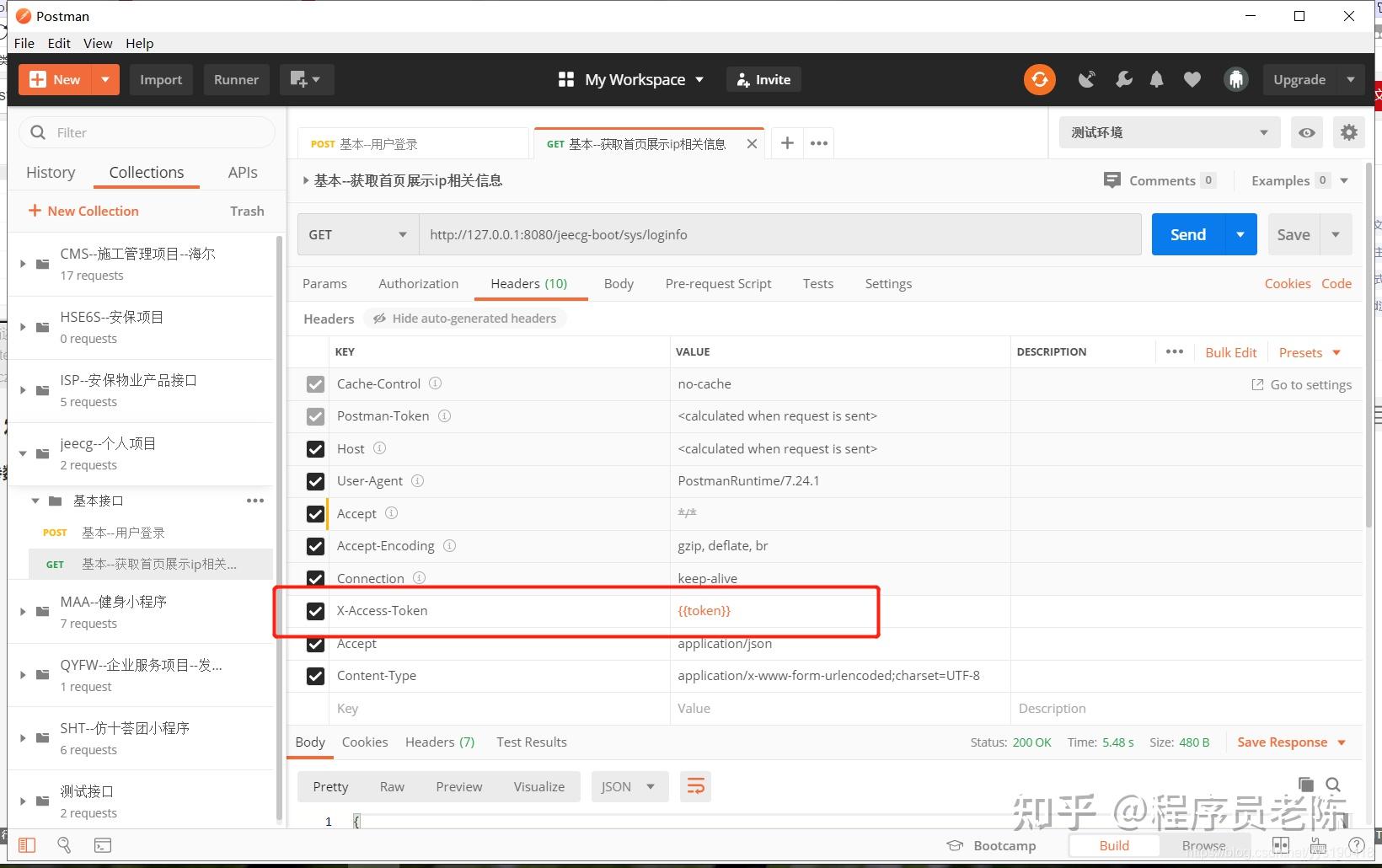The image size is (1382, 868).
Task: Open the user avatar menu
Action: 1236,79
